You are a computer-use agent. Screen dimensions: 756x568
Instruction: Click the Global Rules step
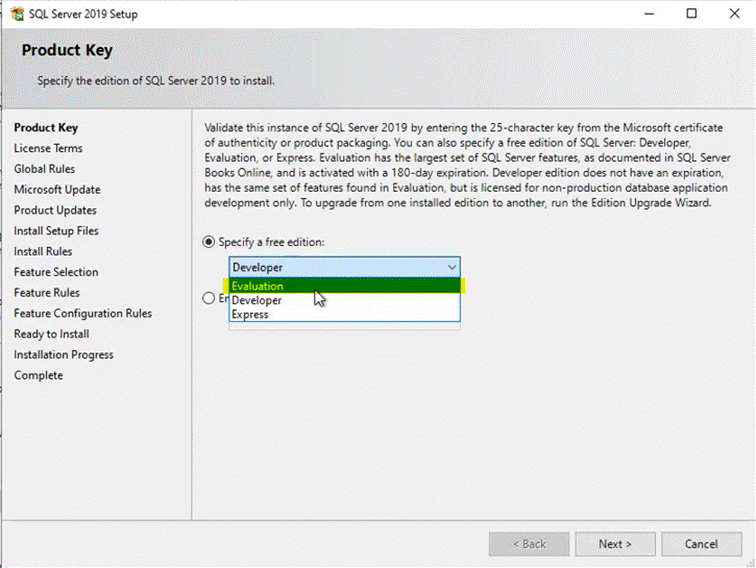click(44, 169)
